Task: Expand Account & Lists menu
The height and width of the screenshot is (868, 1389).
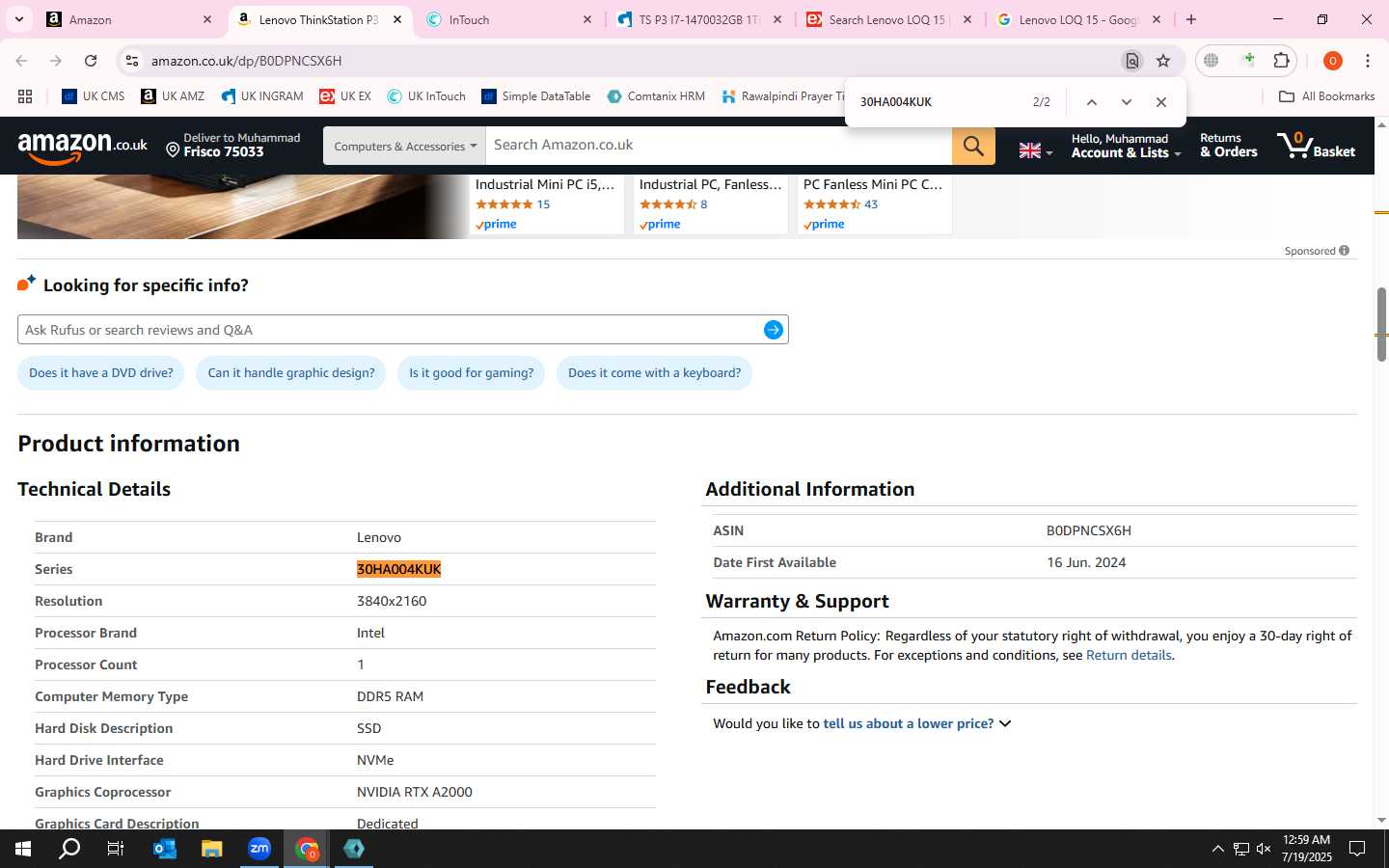Action: coord(1126,146)
